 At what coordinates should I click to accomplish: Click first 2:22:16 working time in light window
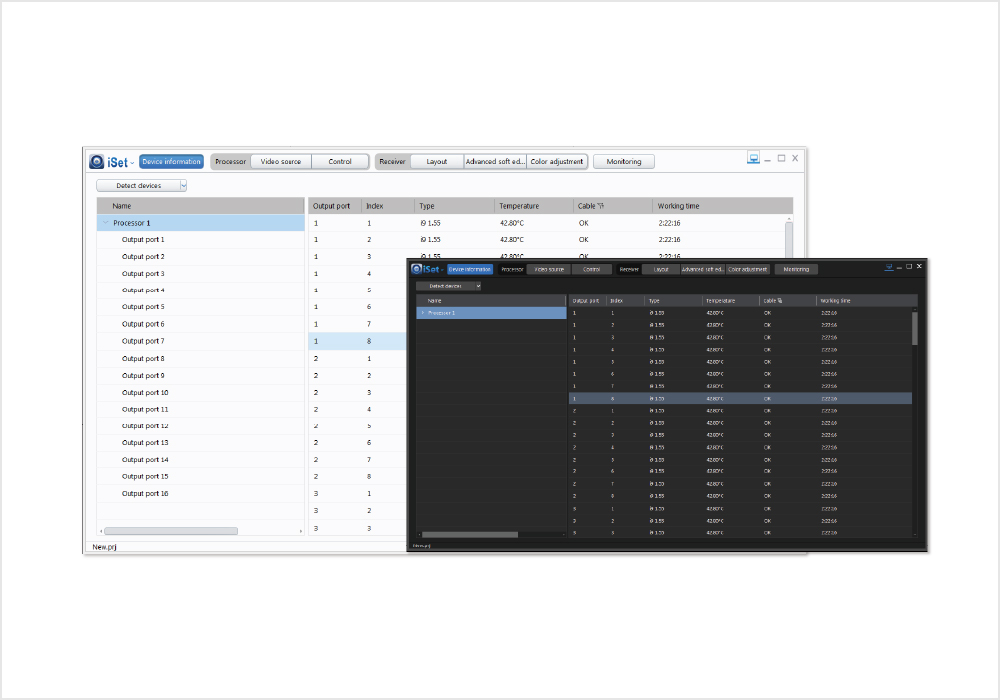pos(670,223)
